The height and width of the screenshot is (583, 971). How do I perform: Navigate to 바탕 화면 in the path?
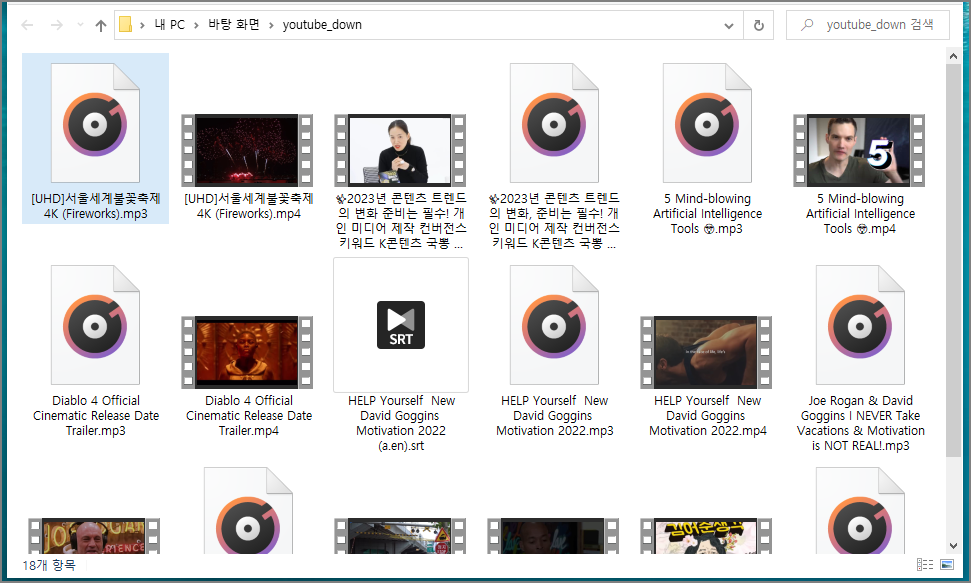tap(234, 25)
